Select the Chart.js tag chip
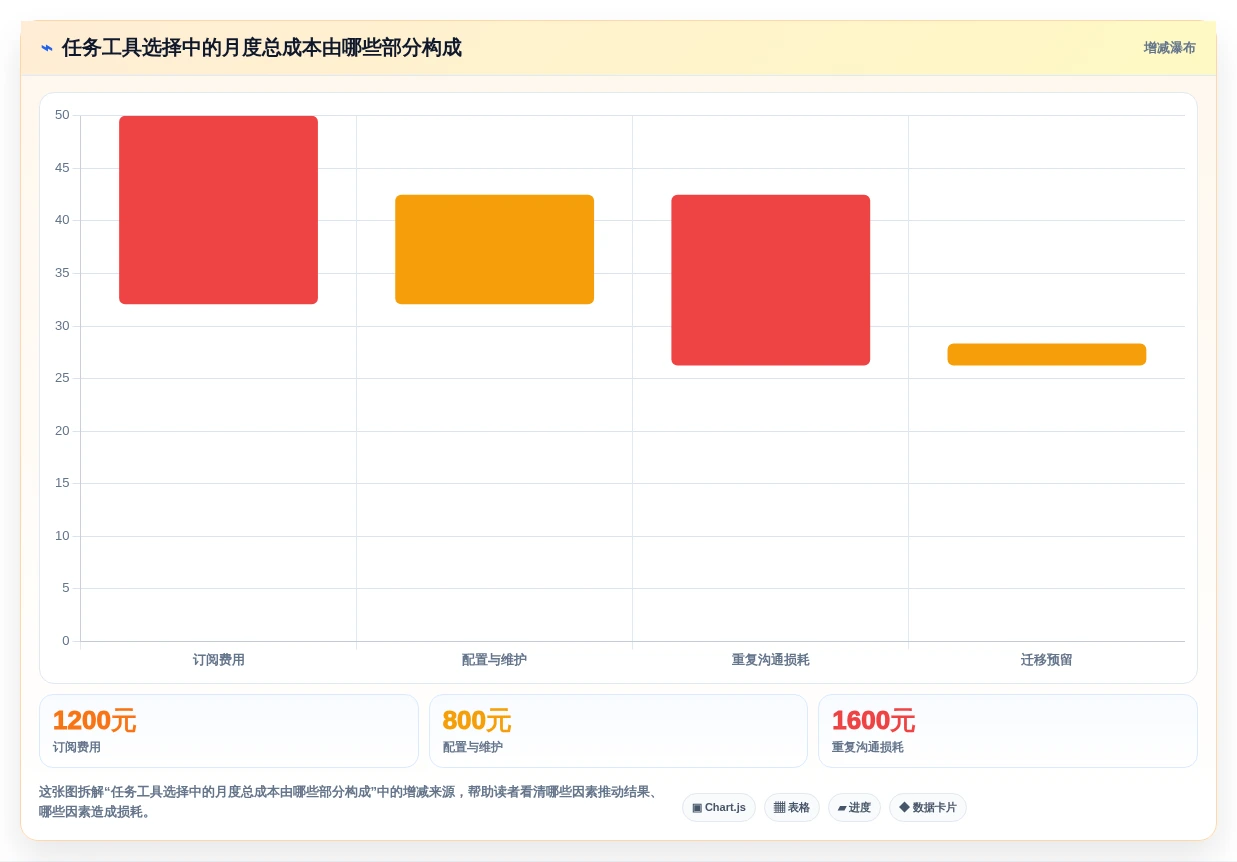The height and width of the screenshot is (862, 1237). [x=719, y=808]
